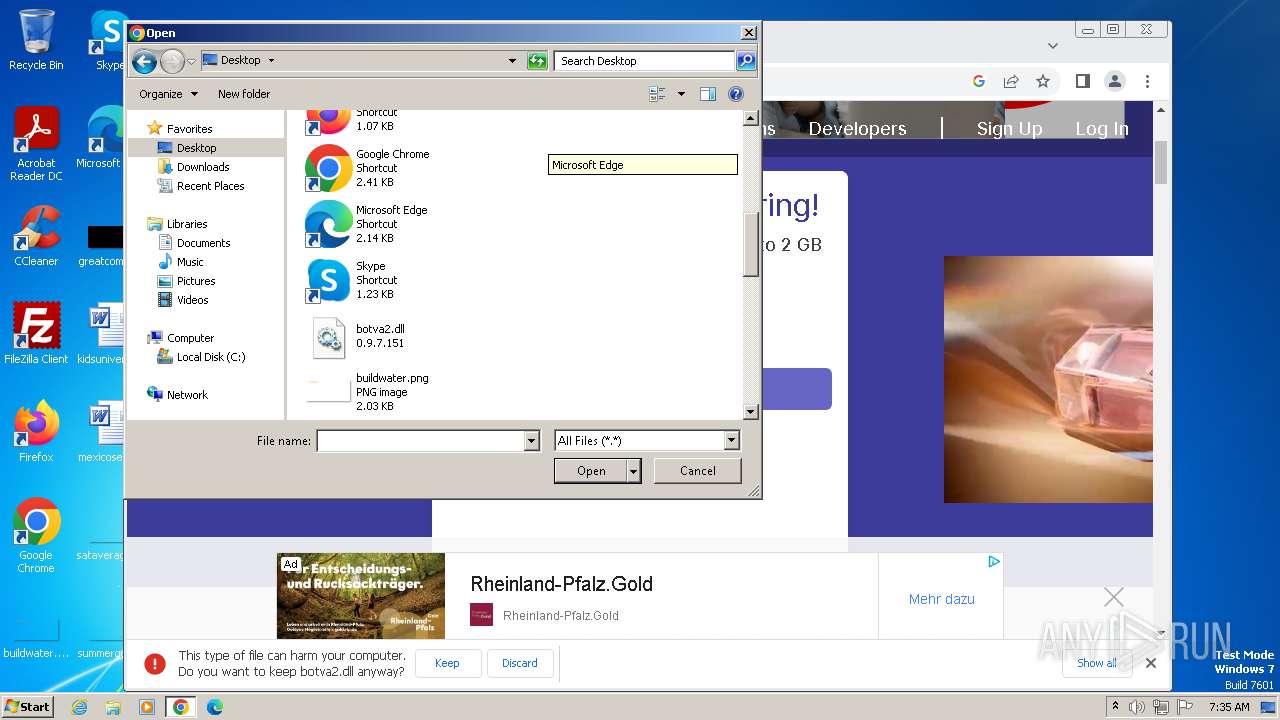Click Google icon in Chrome address bar
This screenshot has height=720, width=1280.
click(979, 81)
